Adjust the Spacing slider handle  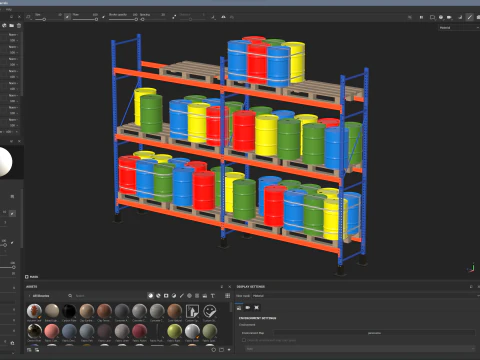click(142, 20)
